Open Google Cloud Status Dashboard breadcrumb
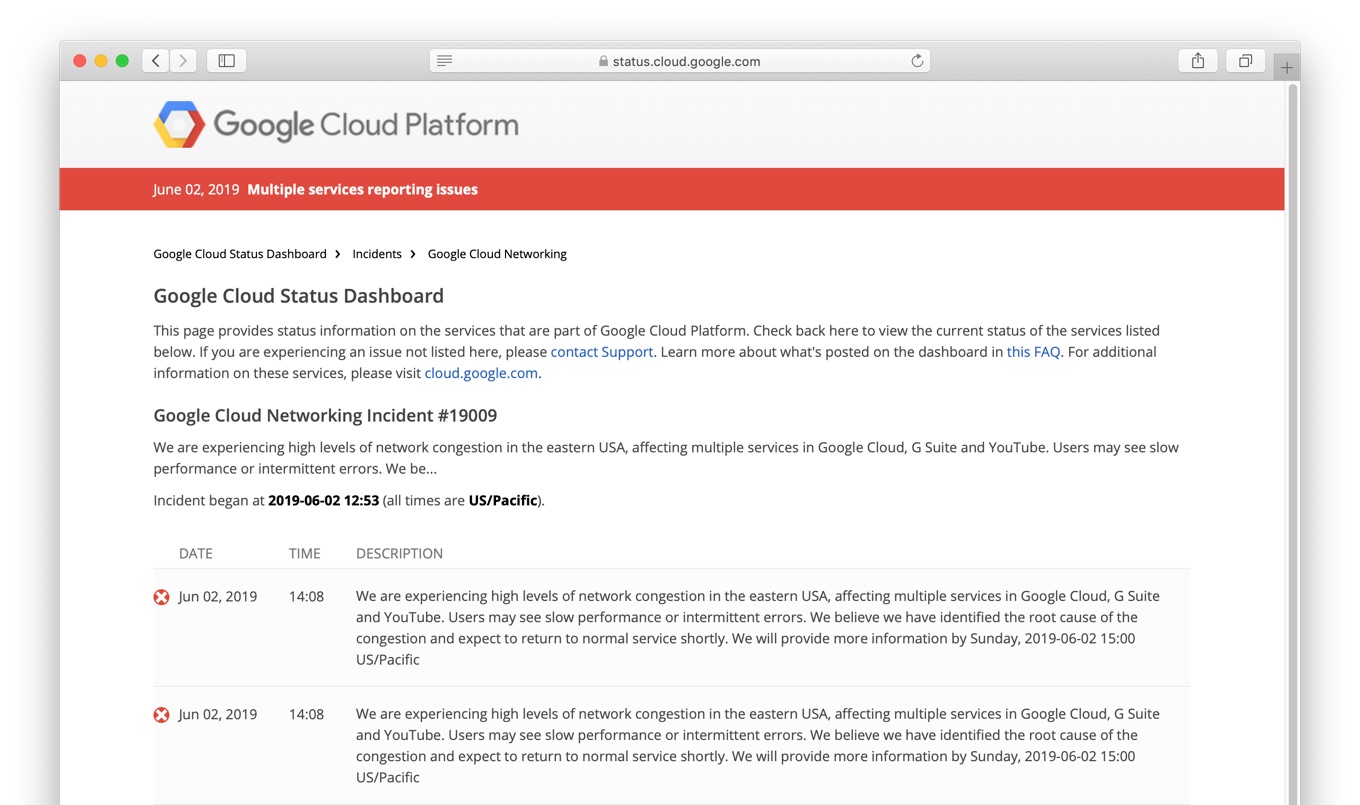The height and width of the screenshot is (805, 1360). pyautogui.click(x=240, y=254)
